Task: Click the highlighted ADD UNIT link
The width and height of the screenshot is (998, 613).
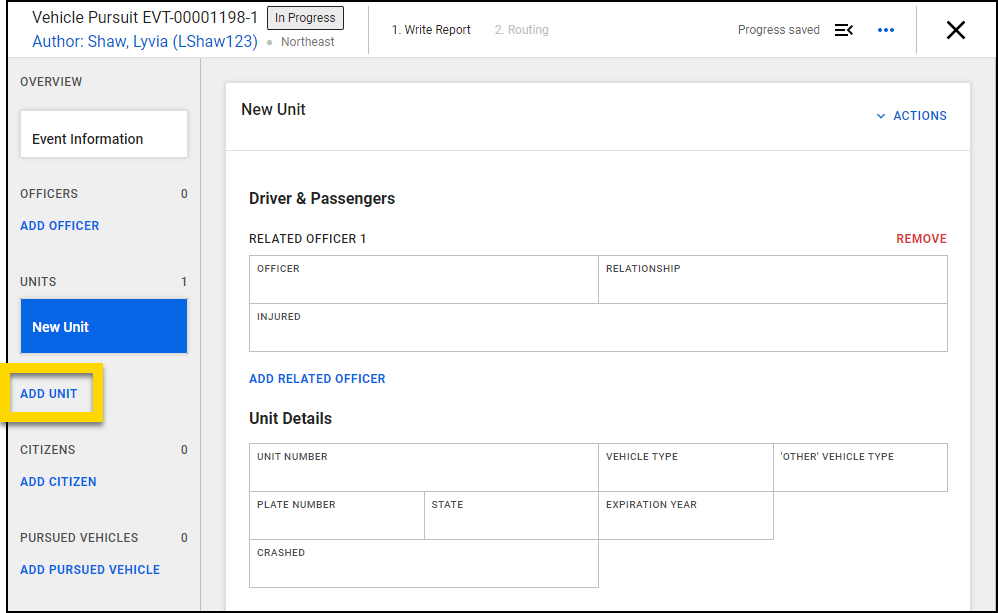Action: [x=50, y=393]
